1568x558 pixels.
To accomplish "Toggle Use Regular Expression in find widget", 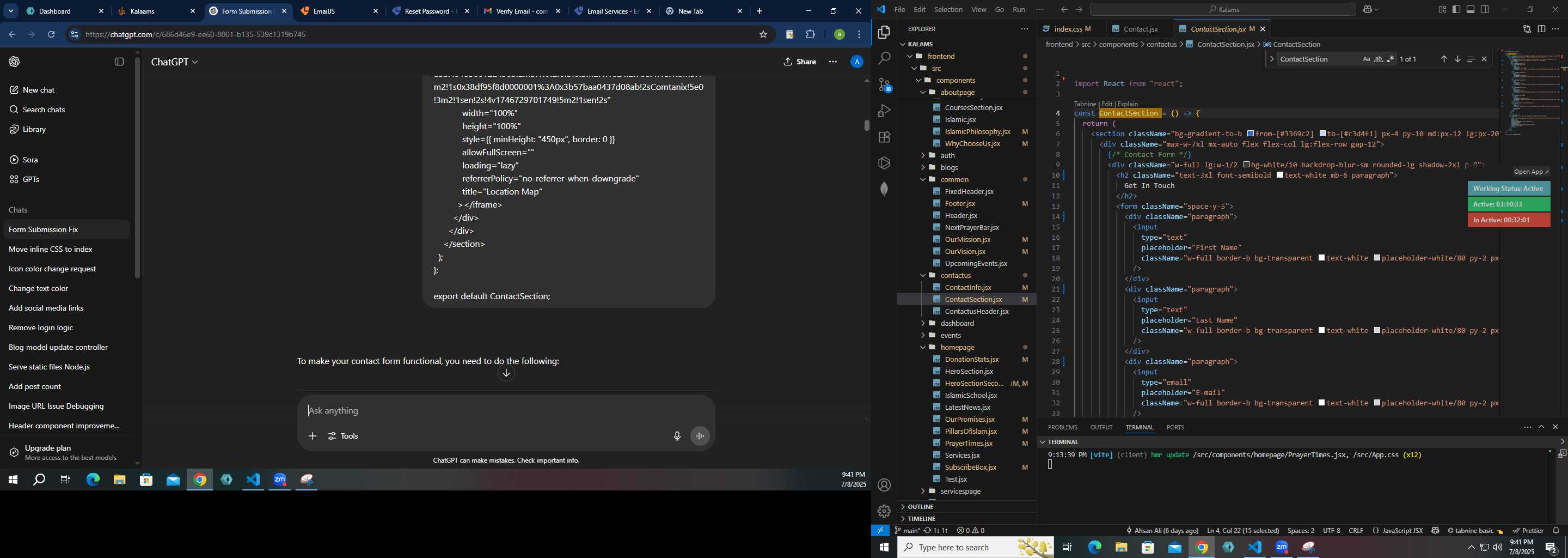I will (1391, 59).
